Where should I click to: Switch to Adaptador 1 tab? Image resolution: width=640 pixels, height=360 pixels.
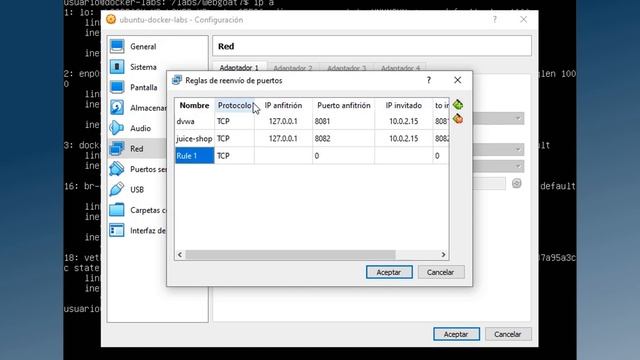(x=239, y=68)
